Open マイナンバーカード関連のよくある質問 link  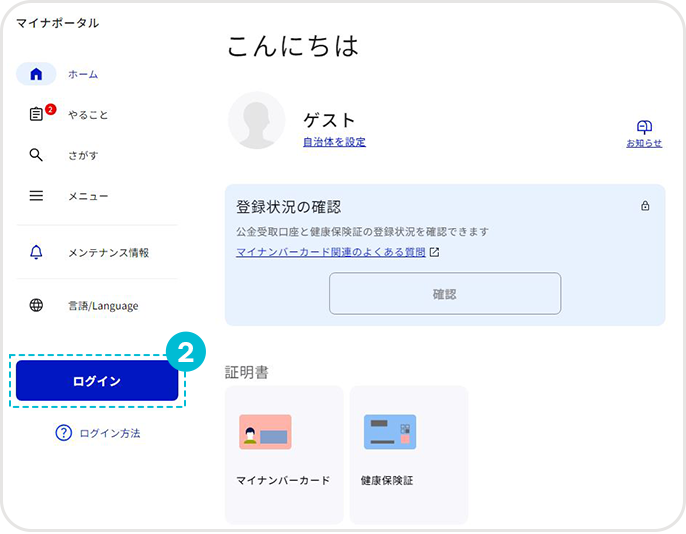pyautogui.click(x=331, y=252)
